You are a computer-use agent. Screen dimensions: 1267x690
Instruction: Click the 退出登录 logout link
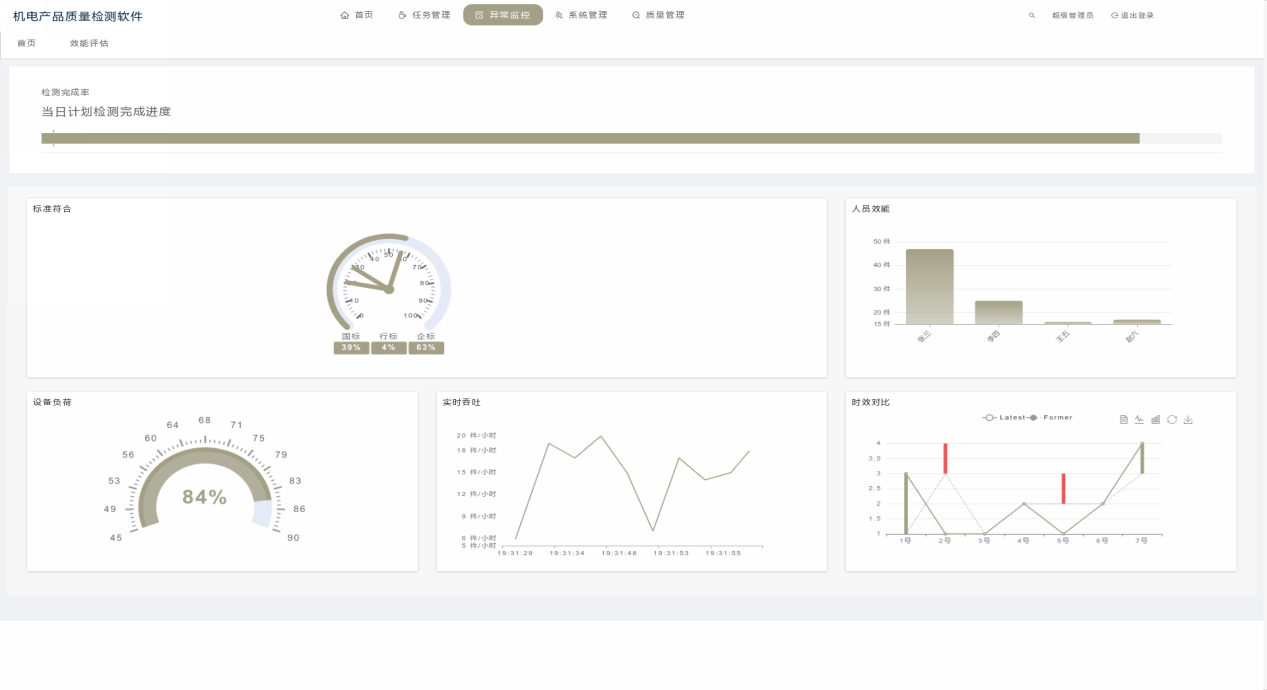pos(1132,16)
